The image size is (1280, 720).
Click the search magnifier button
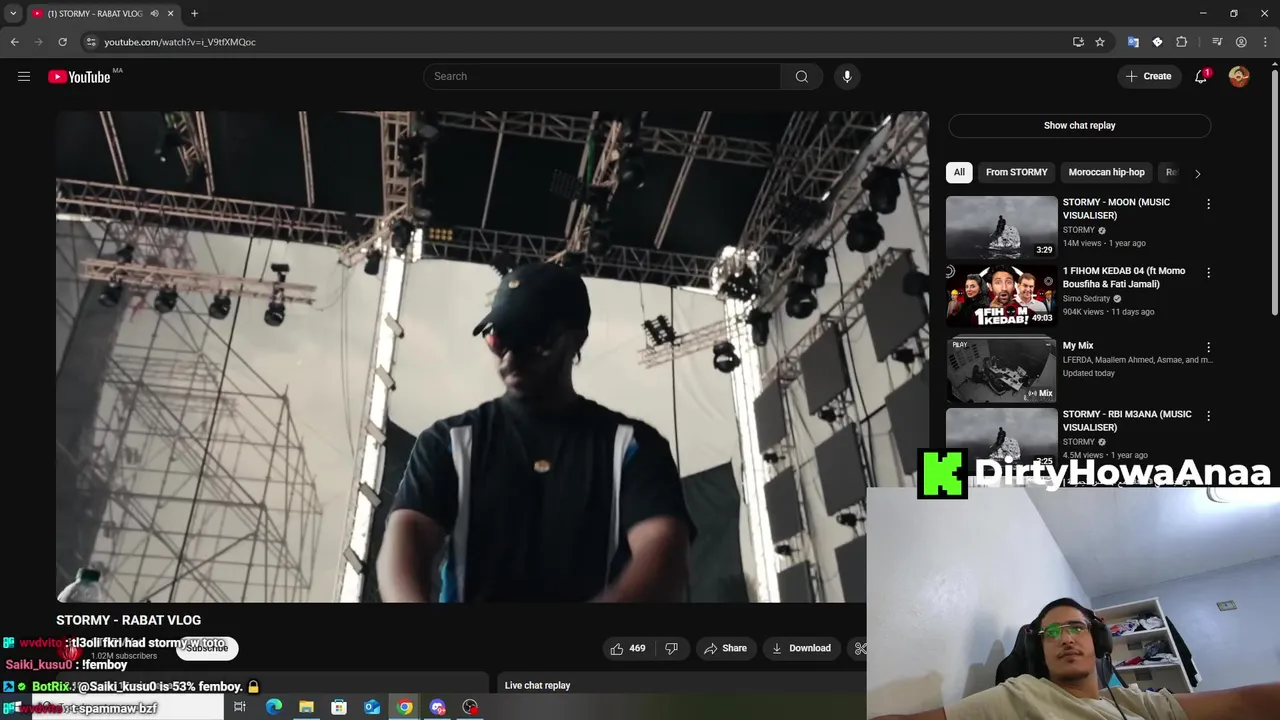pos(801,76)
